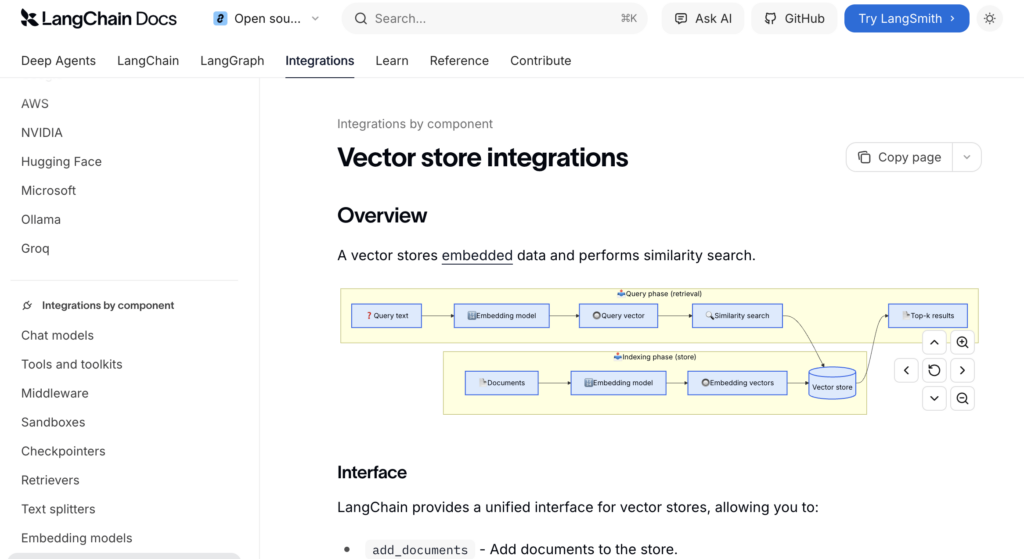Pan the diagram upward
This screenshot has height=559, width=1024.
click(934, 342)
